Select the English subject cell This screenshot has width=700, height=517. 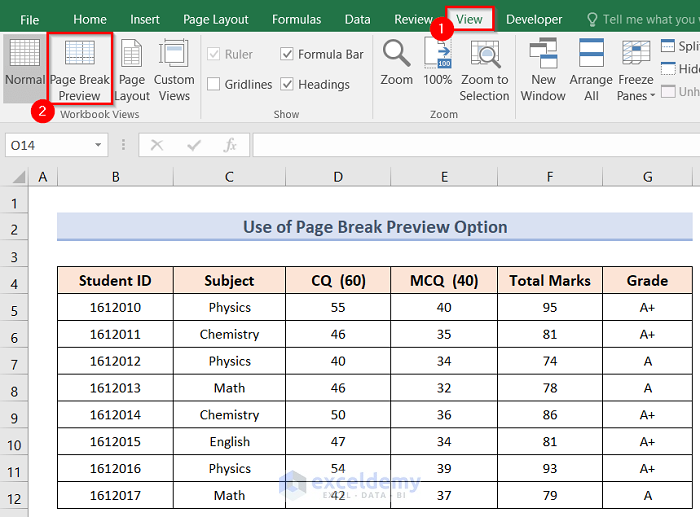point(229,442)
